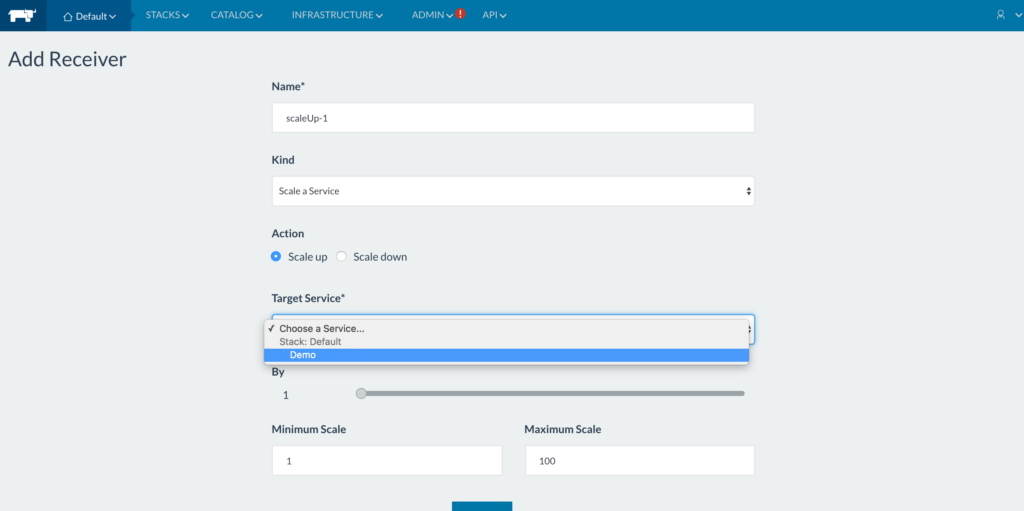Image resolution: width=1024 pixels, height=511 pixels.
Task: Open the API menu
Action: coord(494,15)
